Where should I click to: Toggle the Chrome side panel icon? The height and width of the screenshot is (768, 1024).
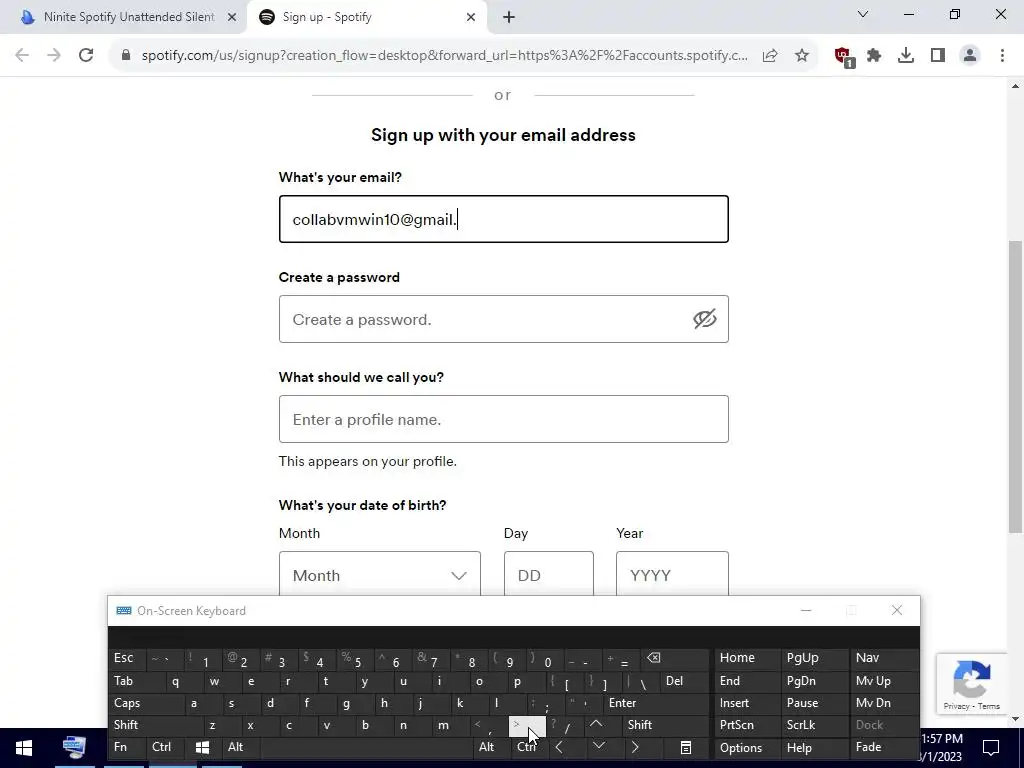(x=938, y=56)
